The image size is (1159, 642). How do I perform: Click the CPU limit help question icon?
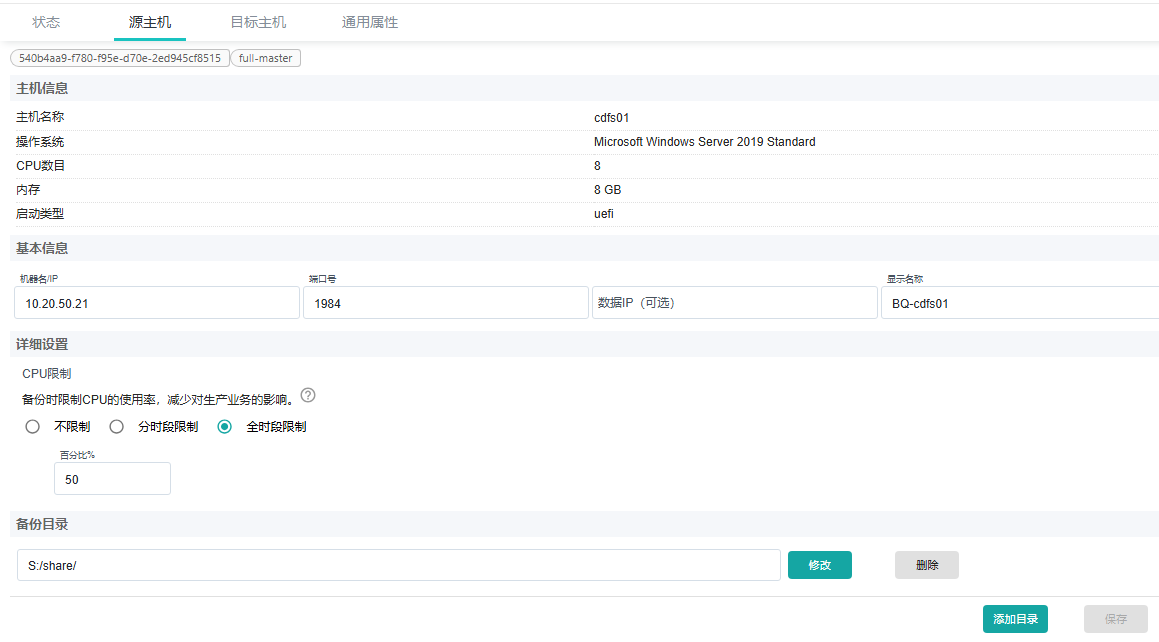pyautogui.click(x=308, y=395)
